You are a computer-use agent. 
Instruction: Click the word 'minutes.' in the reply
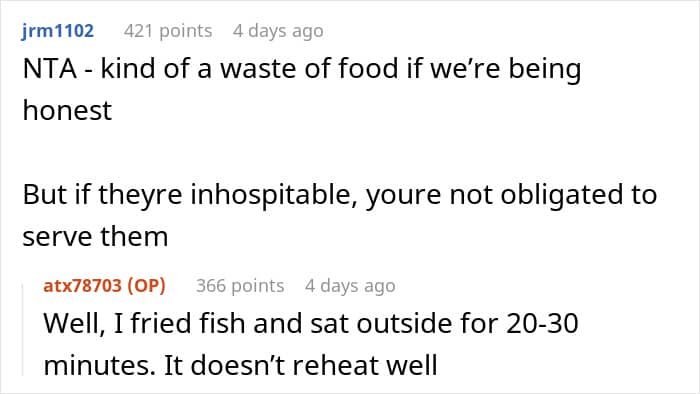[x=99, y=365]
